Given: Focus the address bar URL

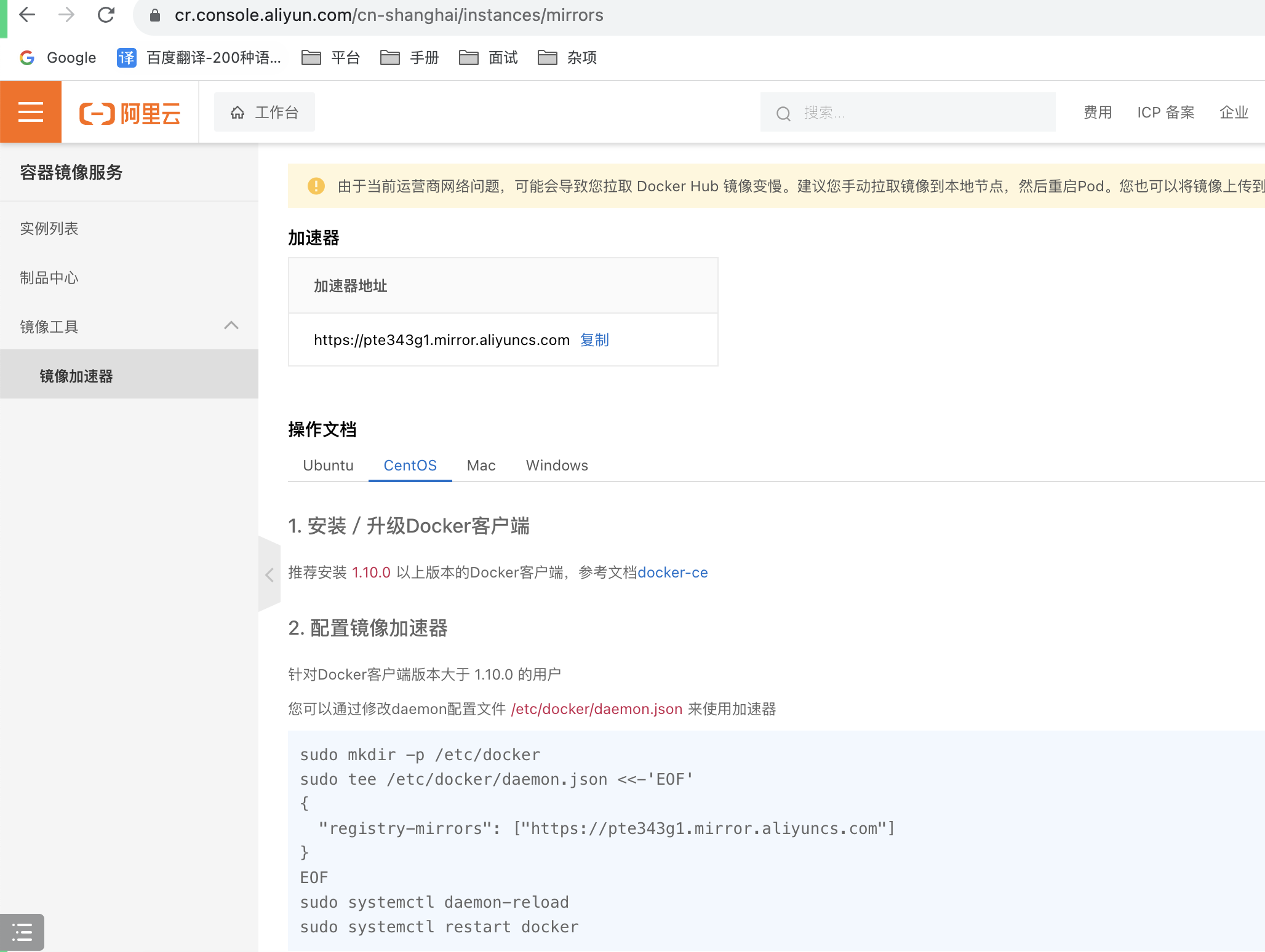Looking at the screenshot, I should (389, 15).
